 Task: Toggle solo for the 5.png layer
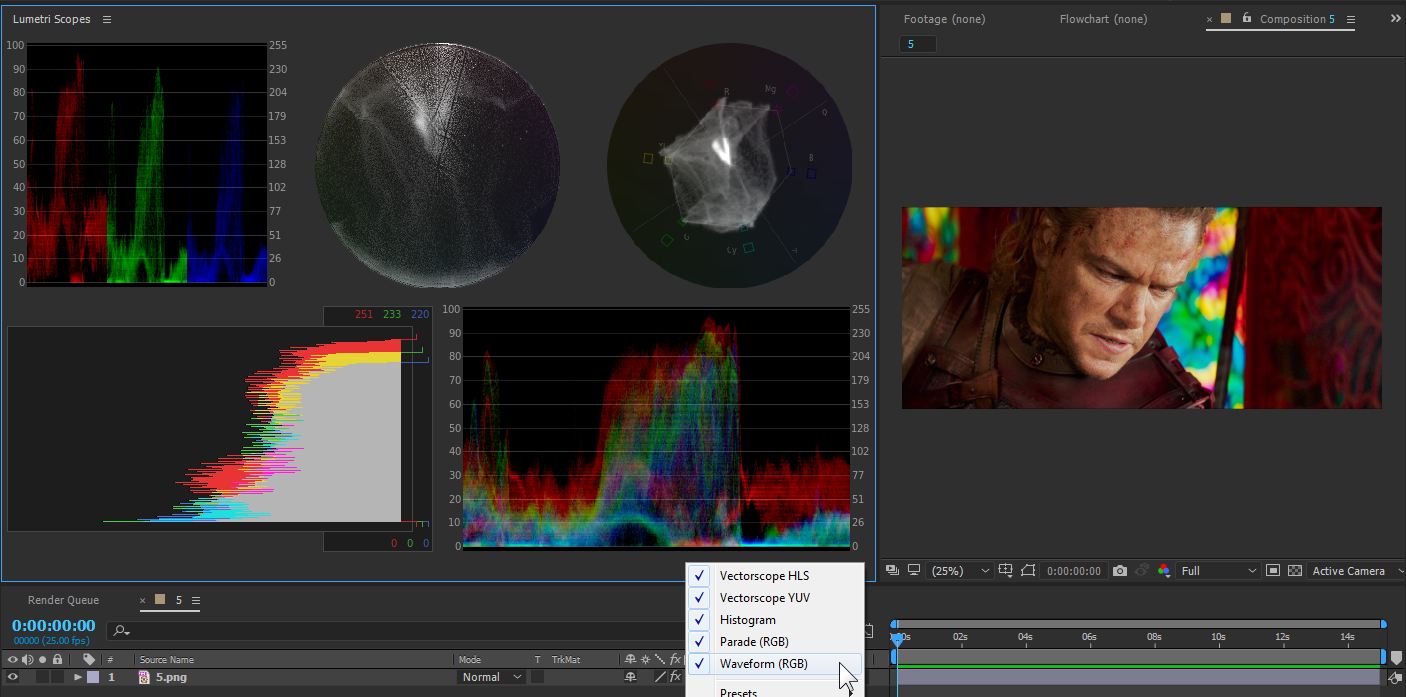(42, 677)
